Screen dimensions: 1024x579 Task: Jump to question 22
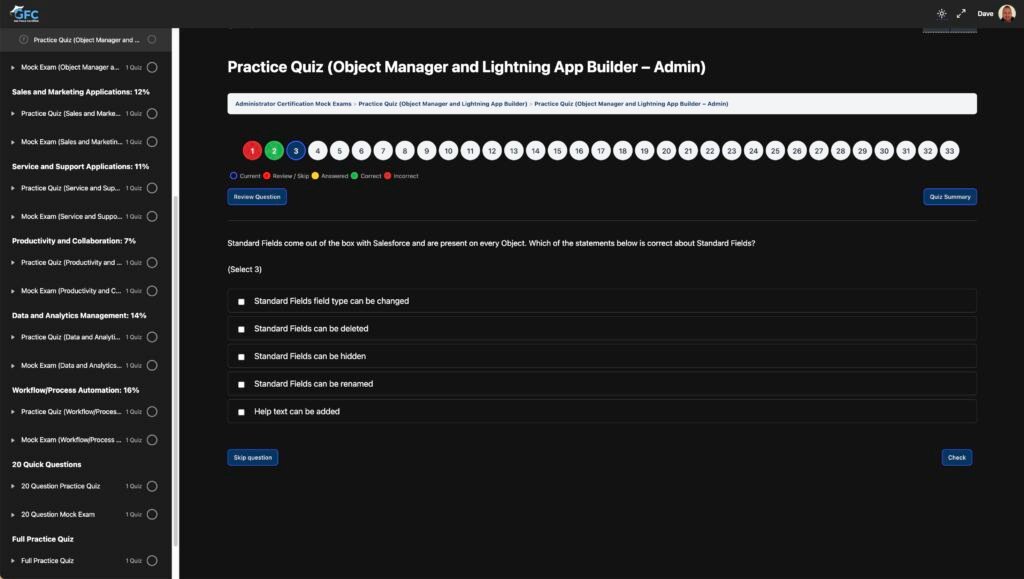[710, 151]
